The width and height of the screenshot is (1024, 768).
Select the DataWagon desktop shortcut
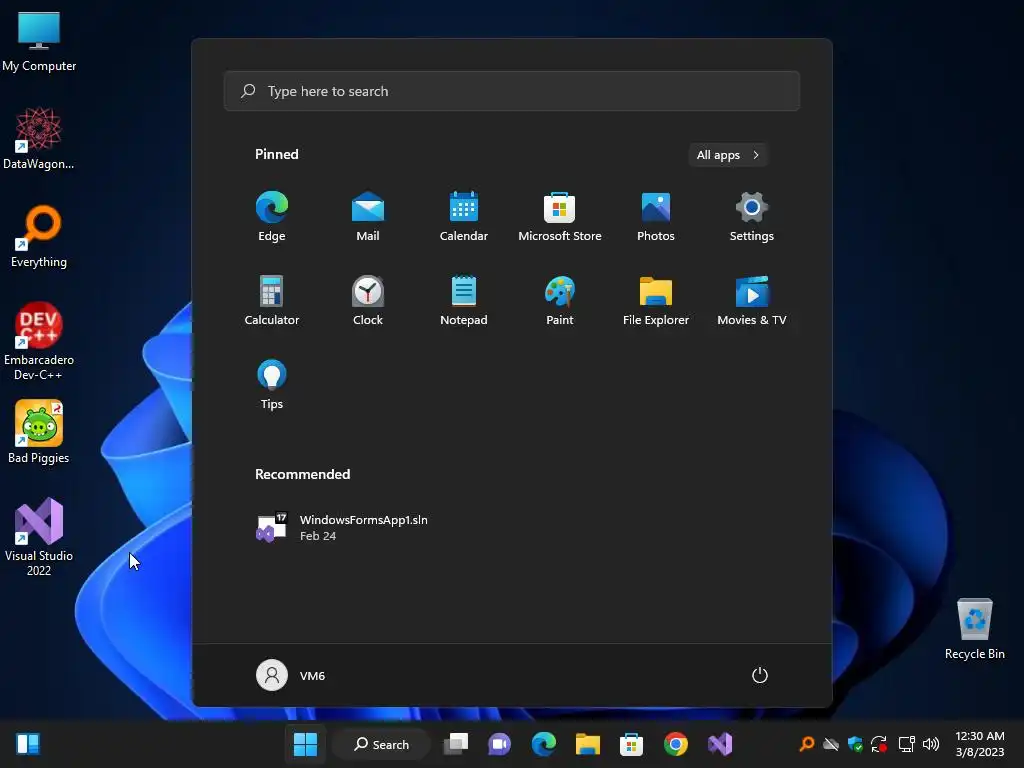(x=39, y=138)
